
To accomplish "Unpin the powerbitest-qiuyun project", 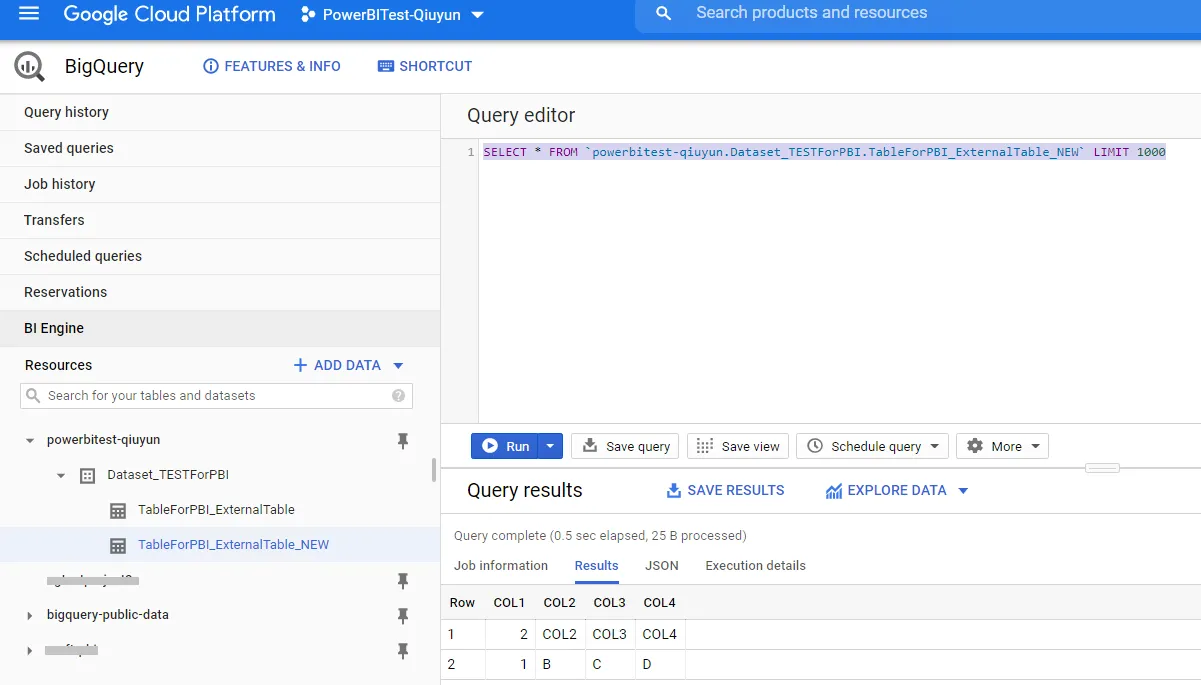I will coord(403,440).
